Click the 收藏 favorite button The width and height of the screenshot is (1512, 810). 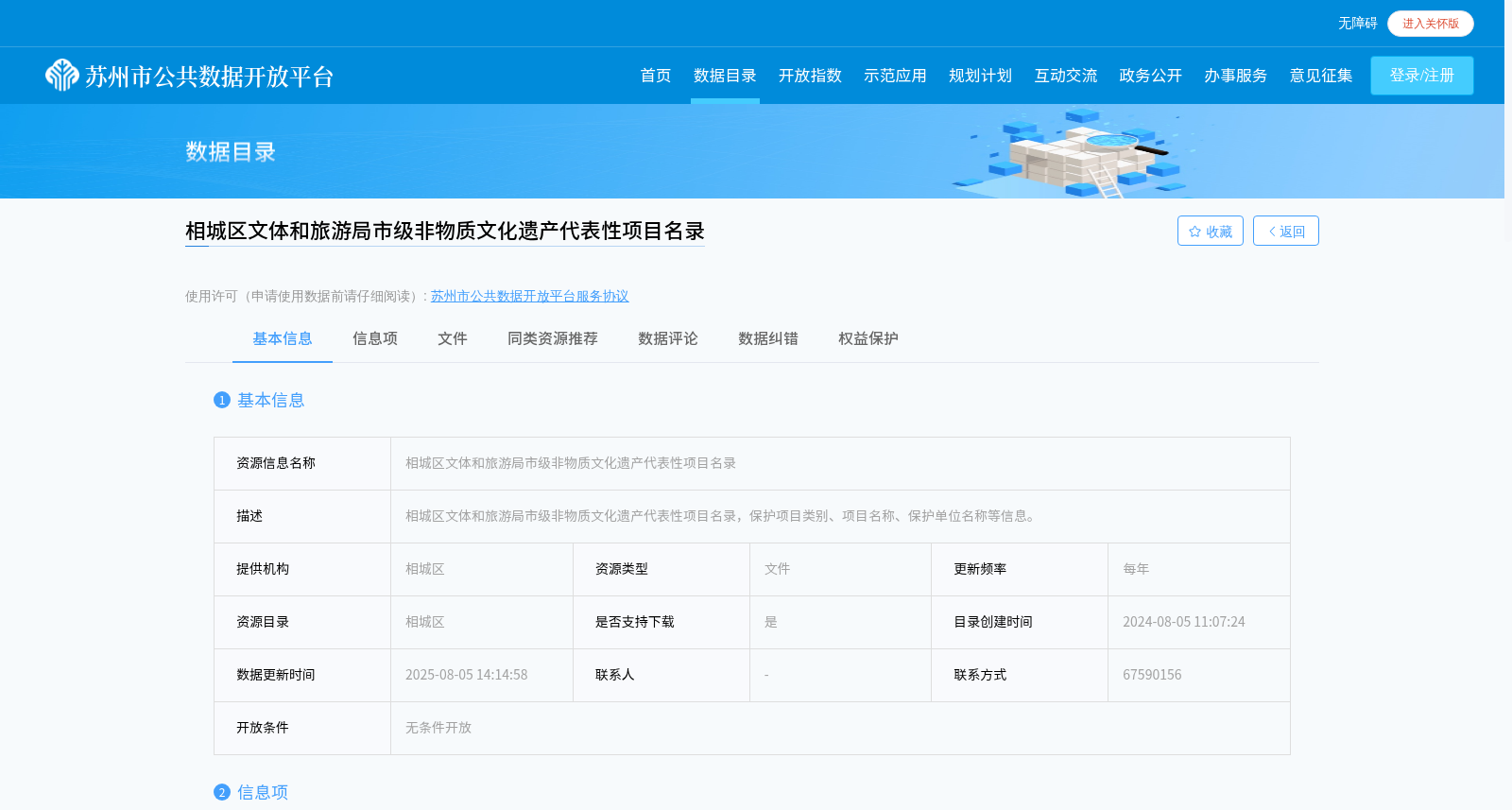pos(1210,232)
